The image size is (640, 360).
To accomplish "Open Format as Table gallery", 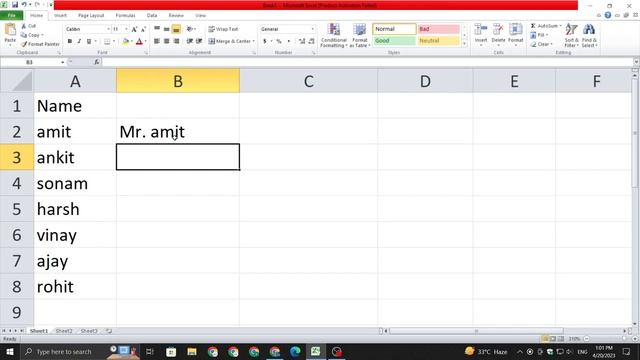I will [x=360, y=36].
